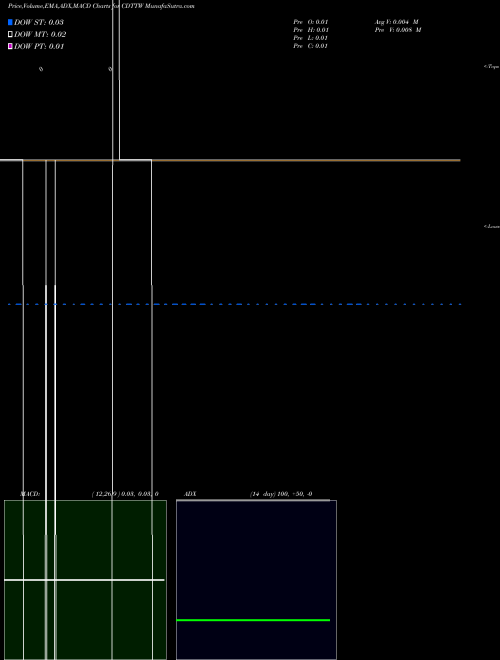Select the 'DOW ST: 0.03' legend text
This screenshot has width=500, height=660.
point(39,22)
